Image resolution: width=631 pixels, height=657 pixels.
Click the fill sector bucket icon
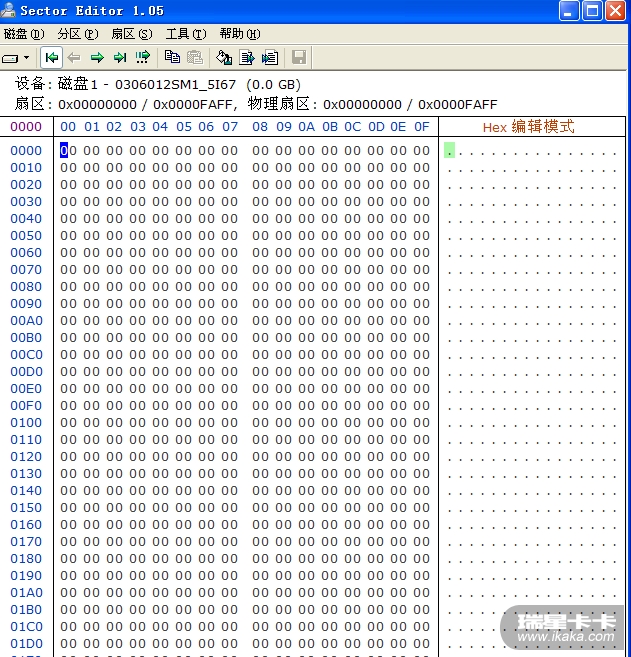(x=224, y=57)
